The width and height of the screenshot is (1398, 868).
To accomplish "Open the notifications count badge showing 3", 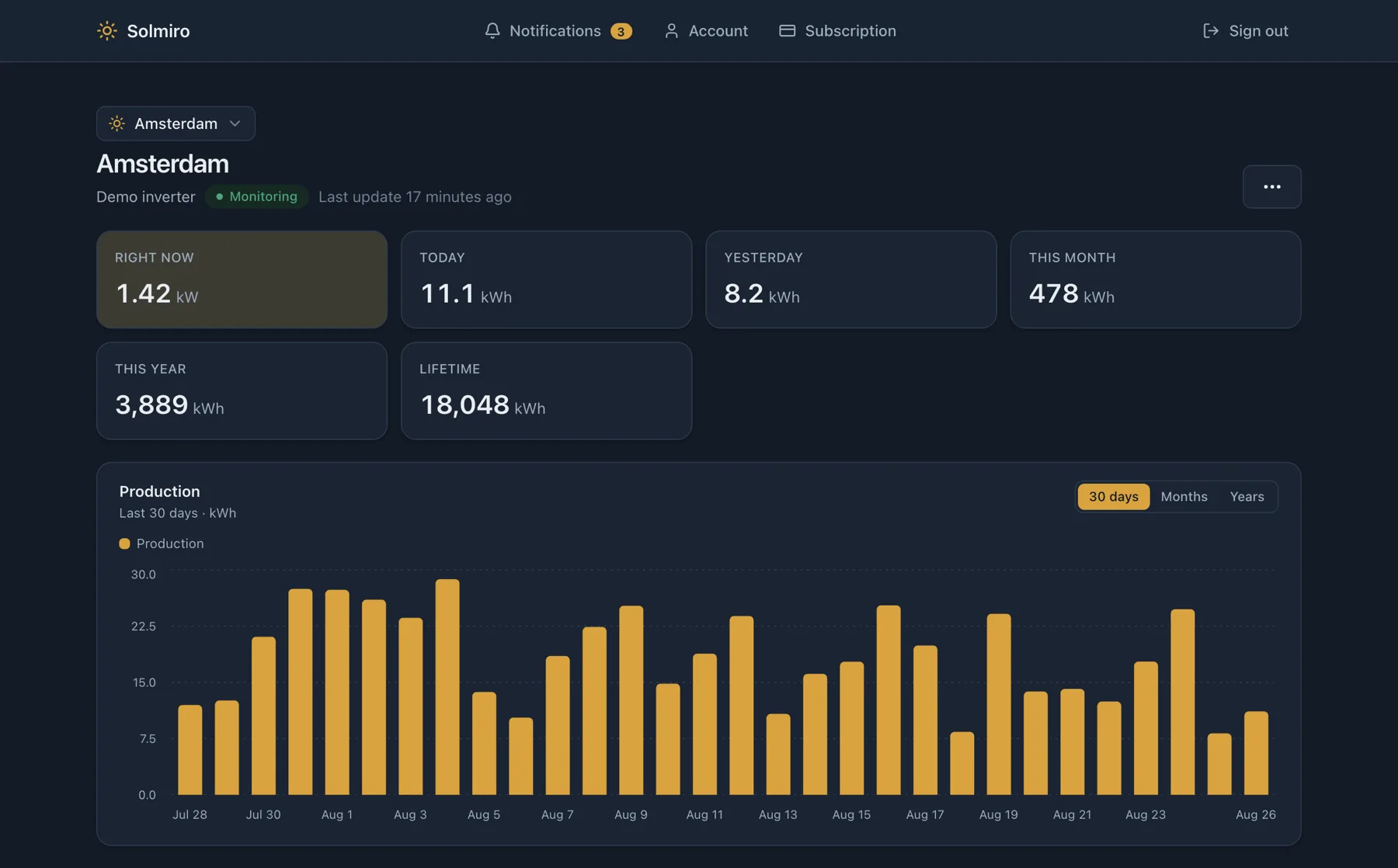I will tap(621, 31).
